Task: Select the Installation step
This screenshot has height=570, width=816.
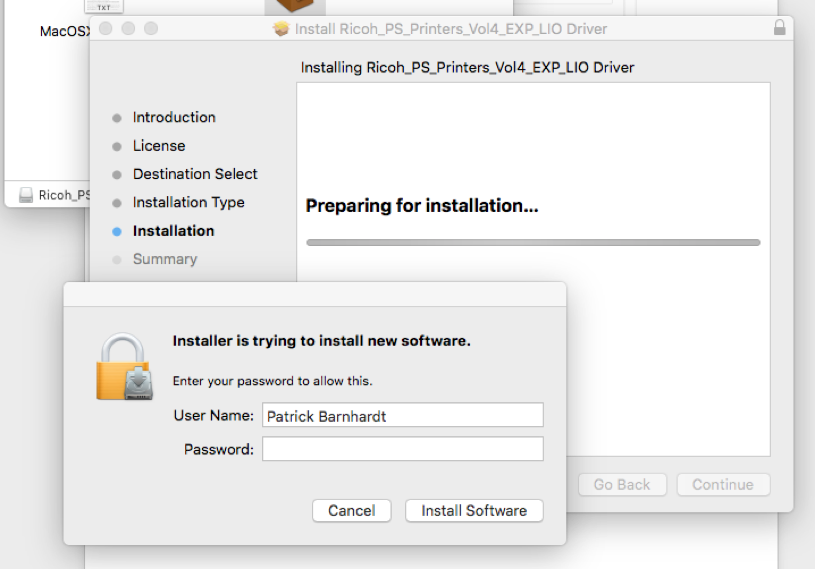Action: pos(173,231)
